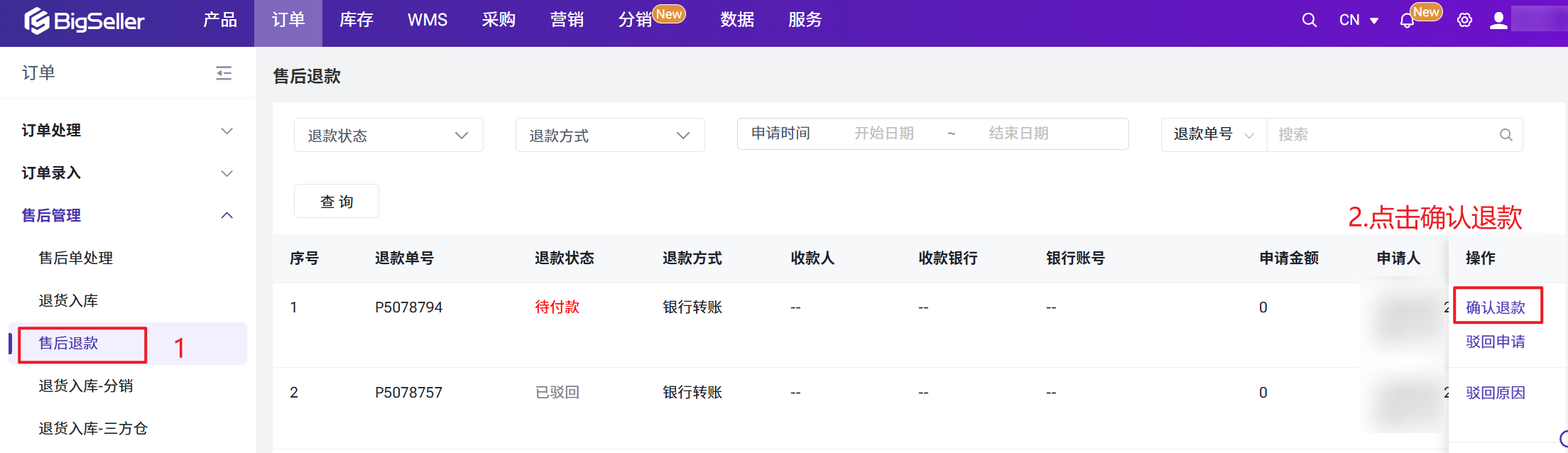Open the settings gear icon

click(x=1464, y=21)
